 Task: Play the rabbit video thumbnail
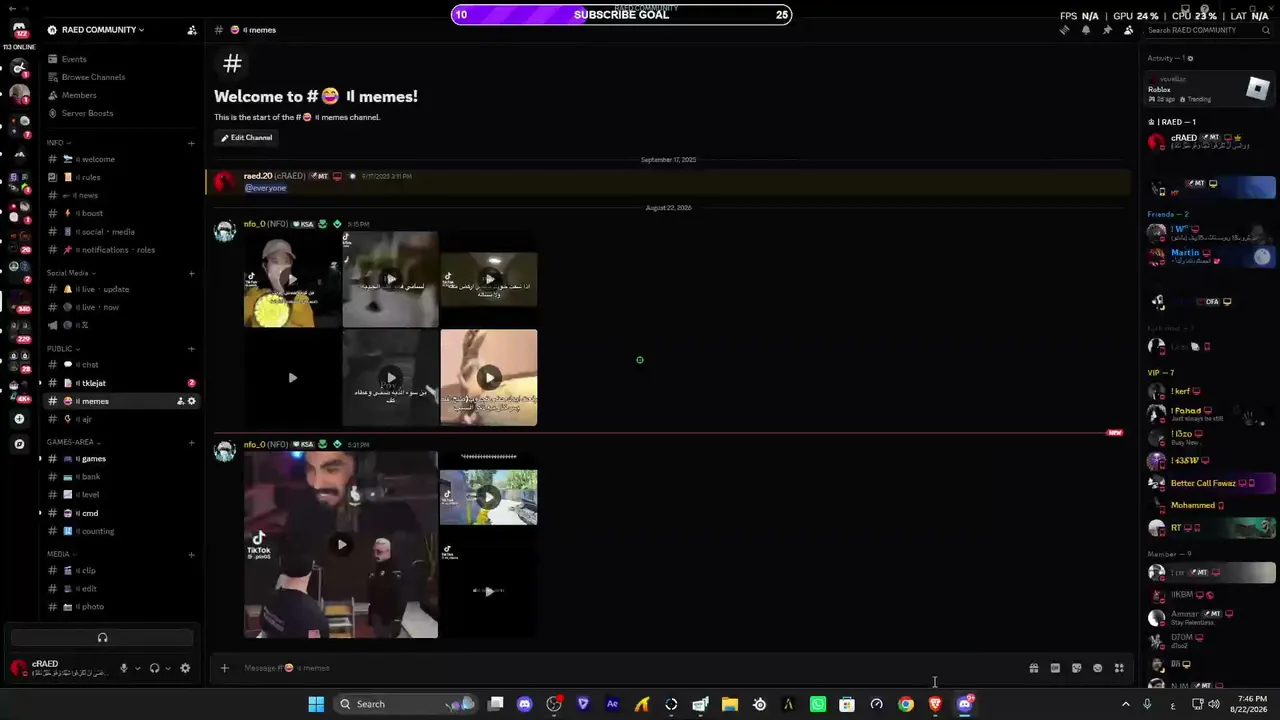489,378
